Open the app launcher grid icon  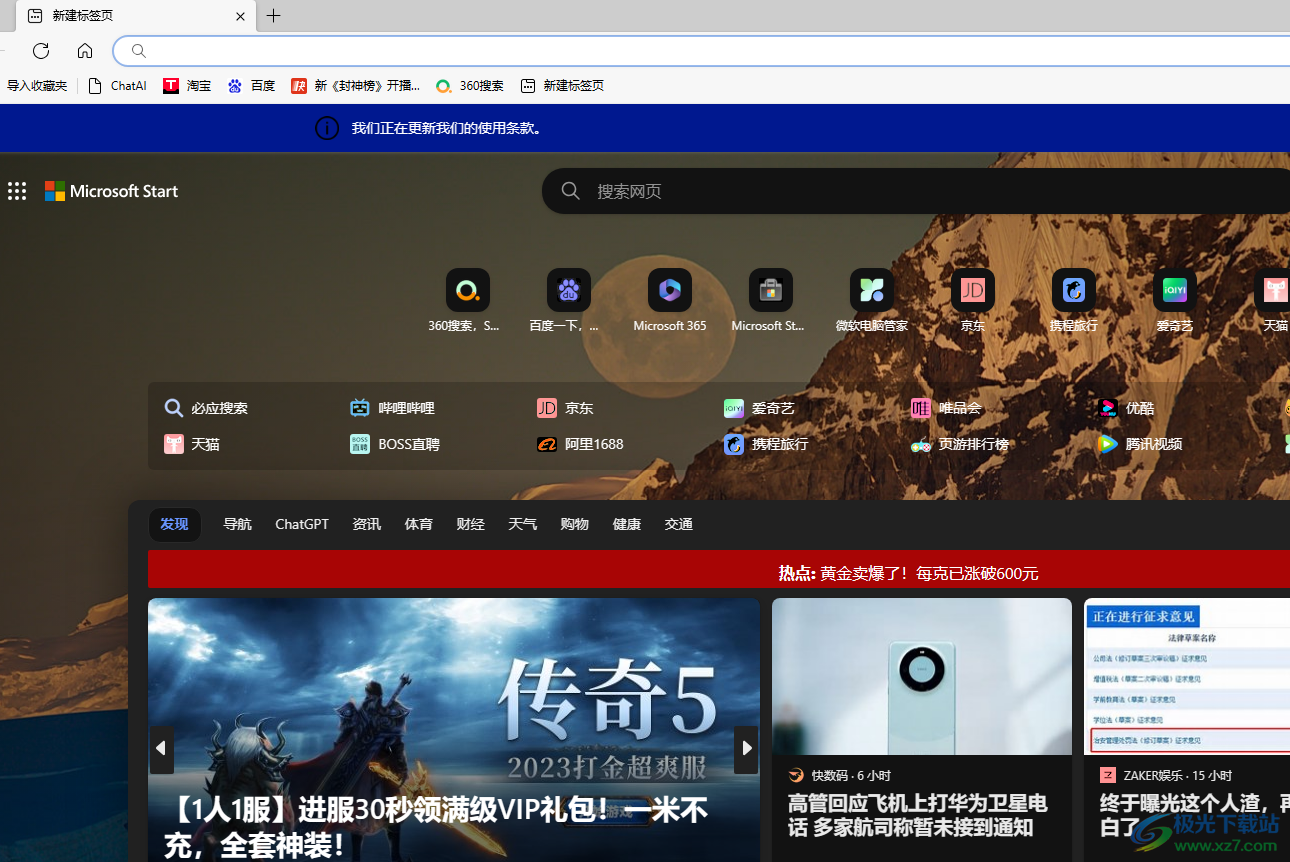pos(17,191)
